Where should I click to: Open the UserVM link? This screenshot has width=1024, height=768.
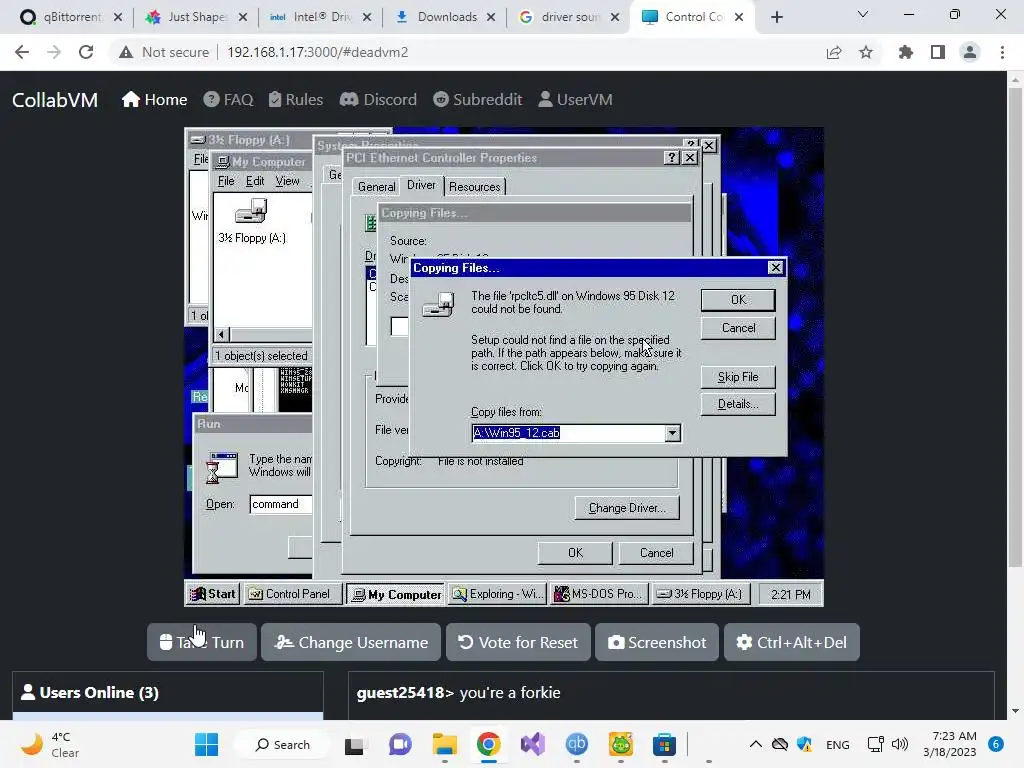pyautogui.click(x=575, y=99)
